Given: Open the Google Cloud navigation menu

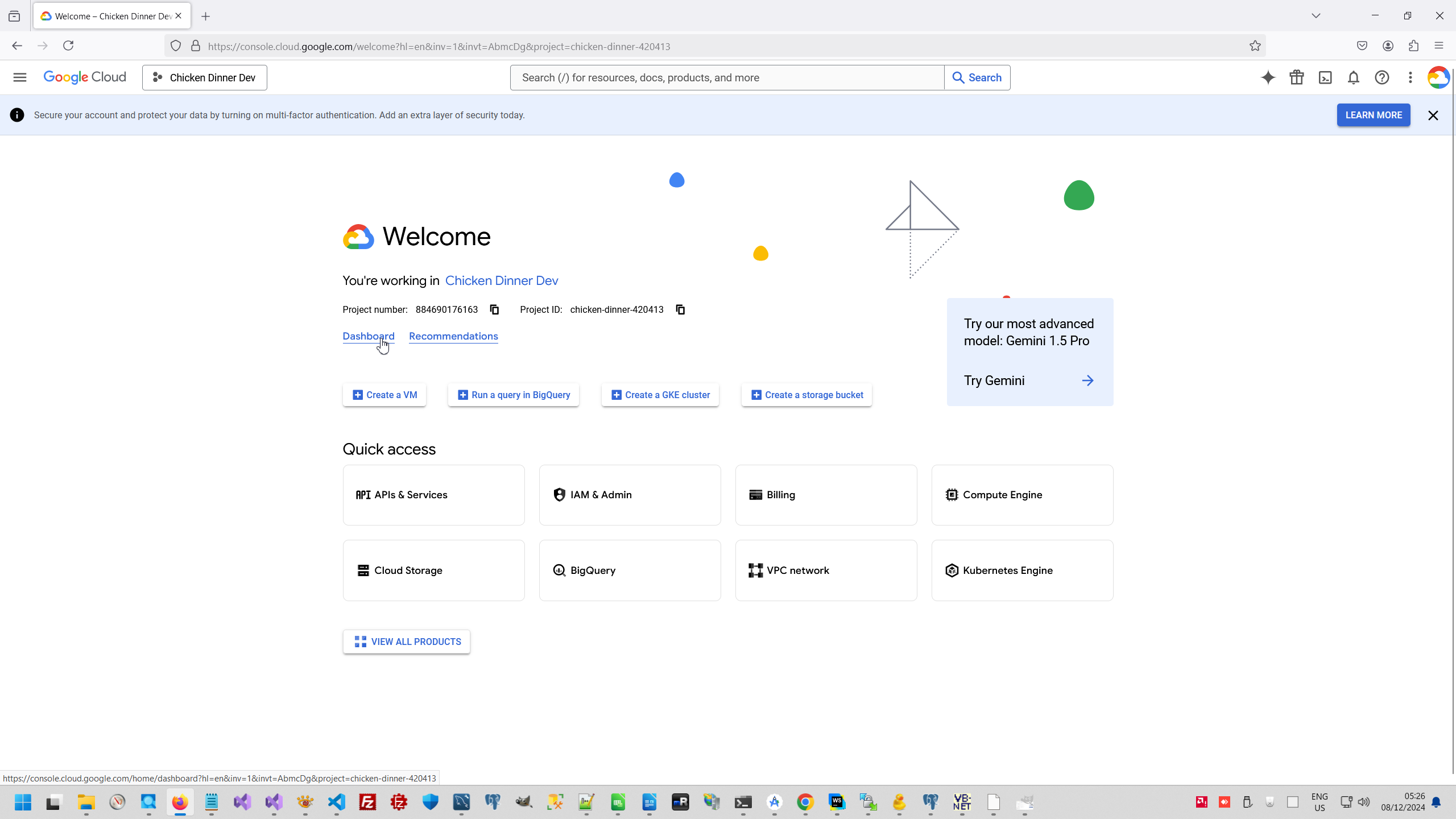Looking at the screenshot, I should click(20, 77).
